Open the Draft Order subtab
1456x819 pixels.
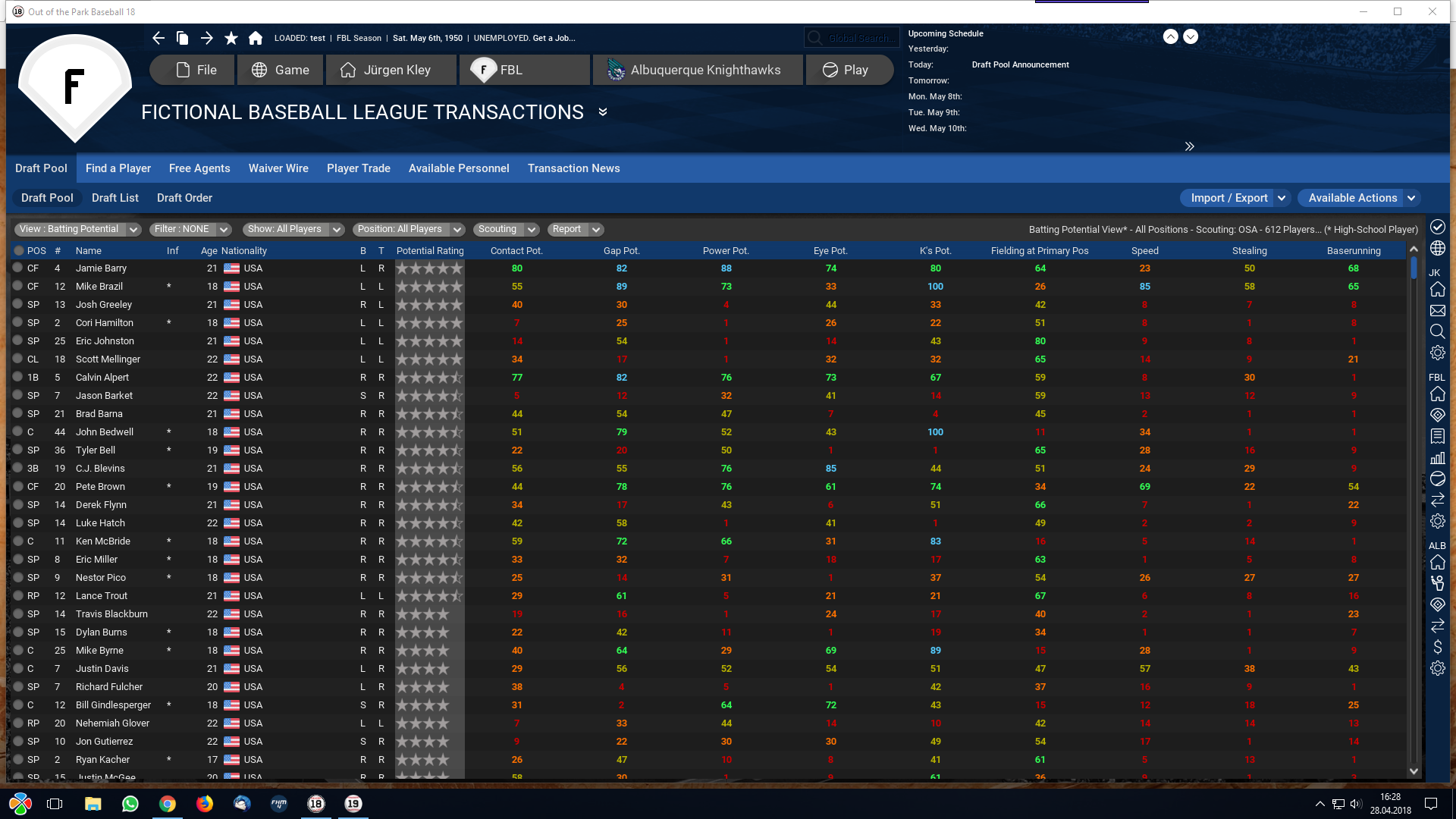(x=184, y=198)
